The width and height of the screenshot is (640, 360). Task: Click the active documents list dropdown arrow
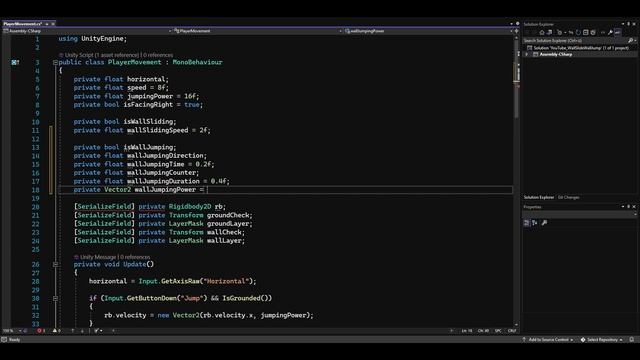(x=511, y=24)
